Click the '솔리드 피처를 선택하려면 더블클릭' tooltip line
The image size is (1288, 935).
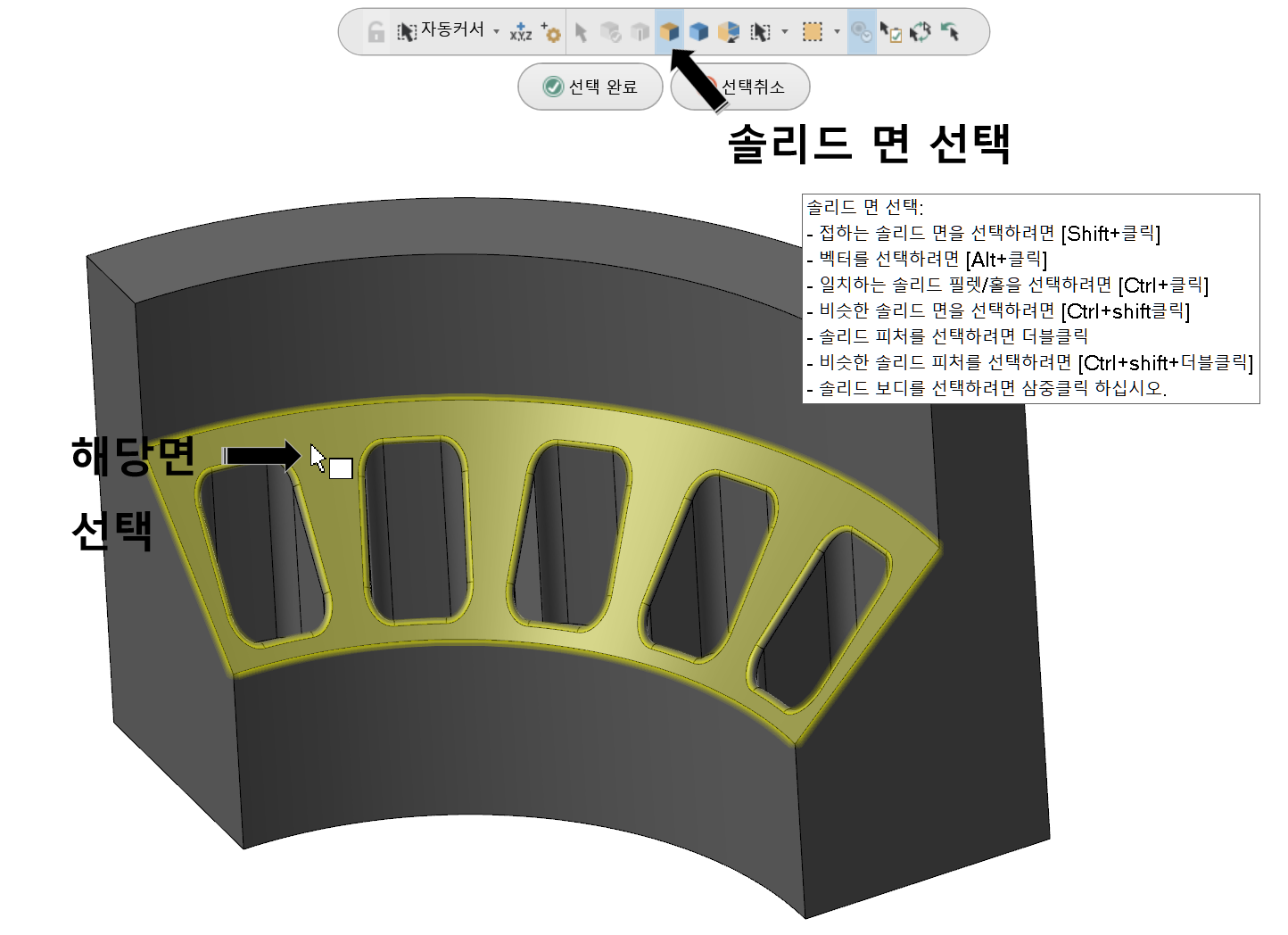click(947, 336)
